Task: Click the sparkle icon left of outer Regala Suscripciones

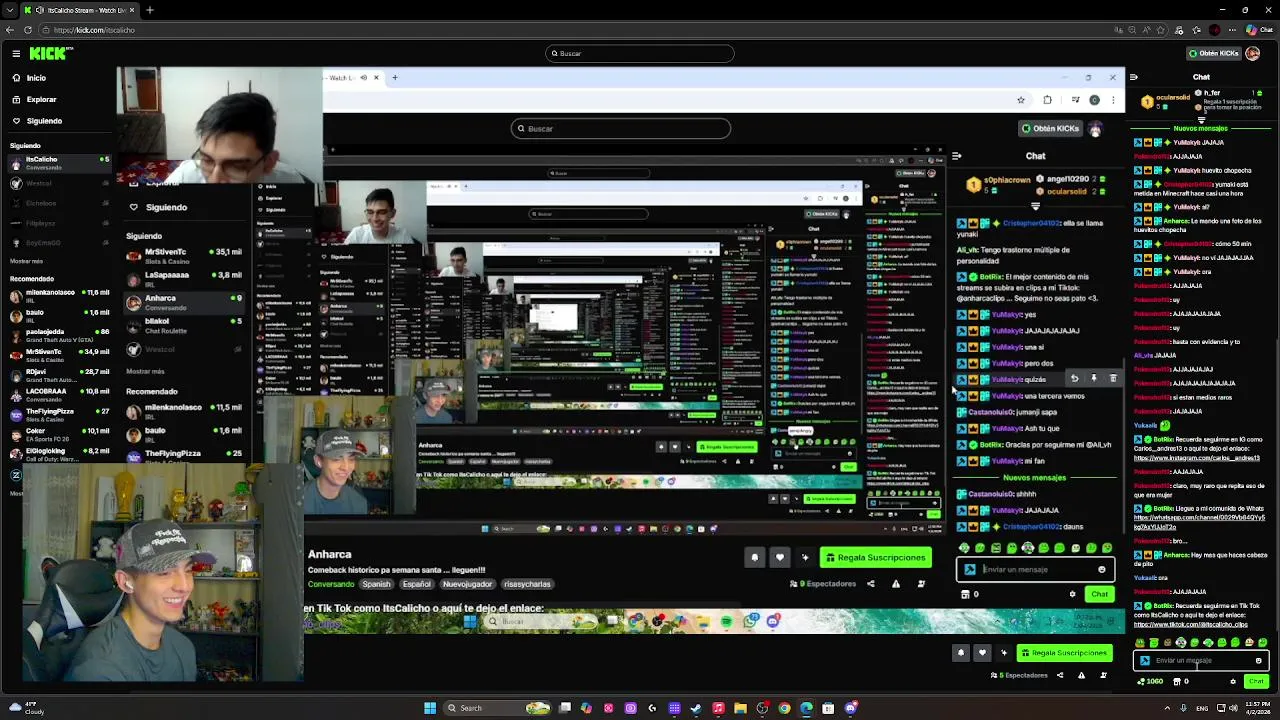Action: click(1003, 653)
